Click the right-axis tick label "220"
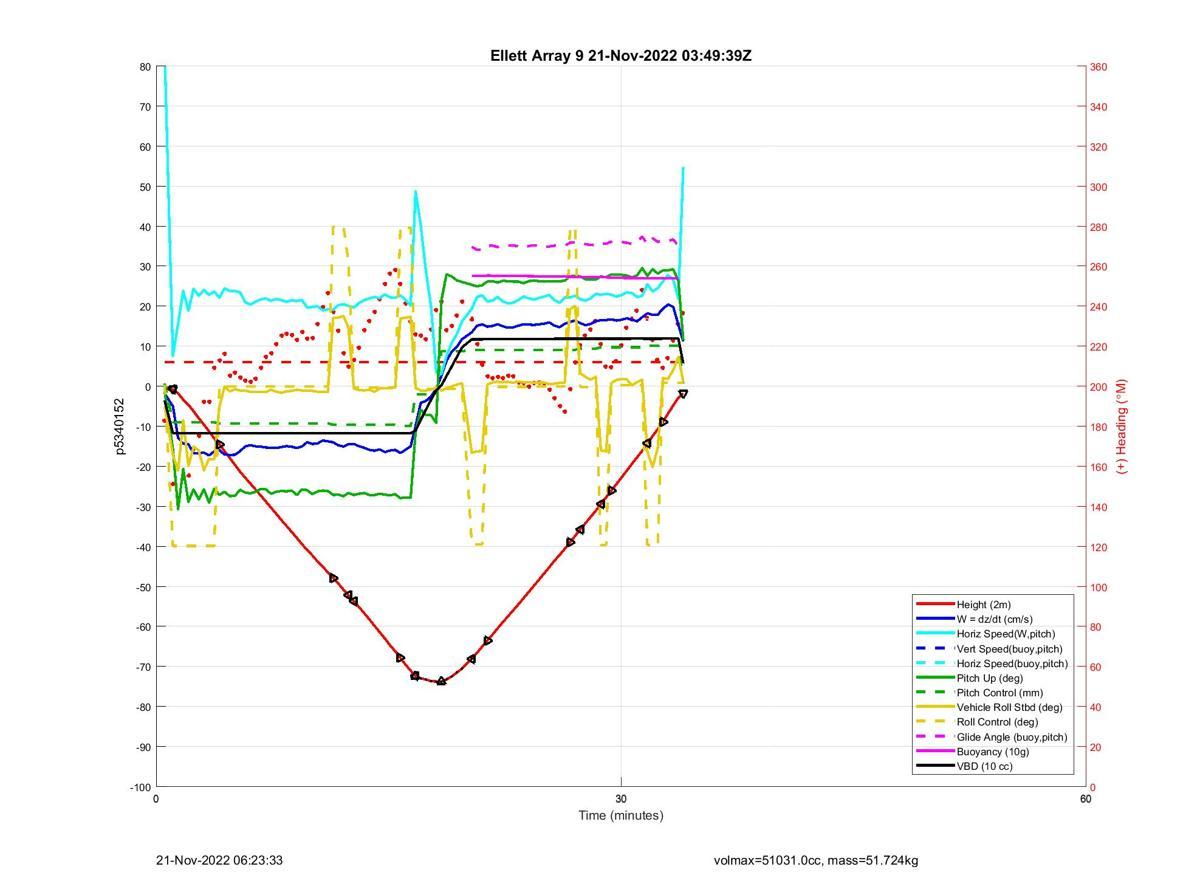This screenshot has height=885, width=1200. (x=1098, y=347)
